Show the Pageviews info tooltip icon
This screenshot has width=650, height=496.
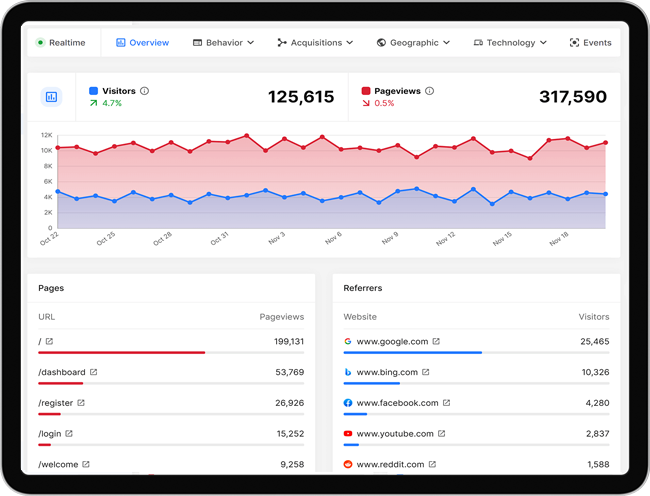coord(429,91)
